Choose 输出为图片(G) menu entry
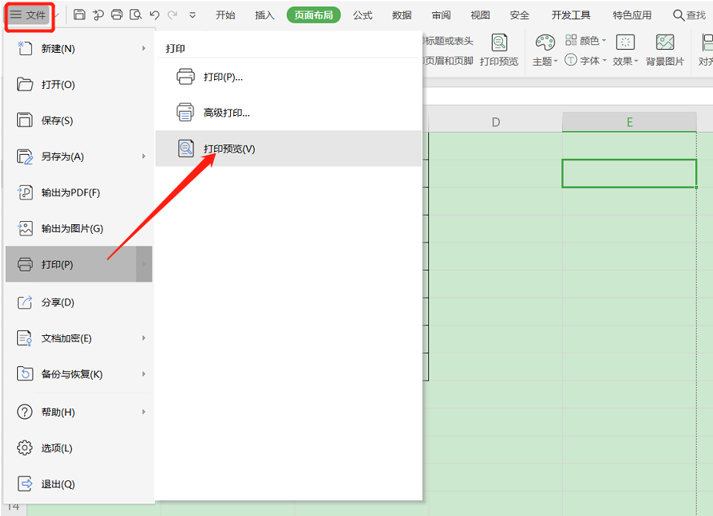This screenshot has width=713, height=516. coord(78,228)
